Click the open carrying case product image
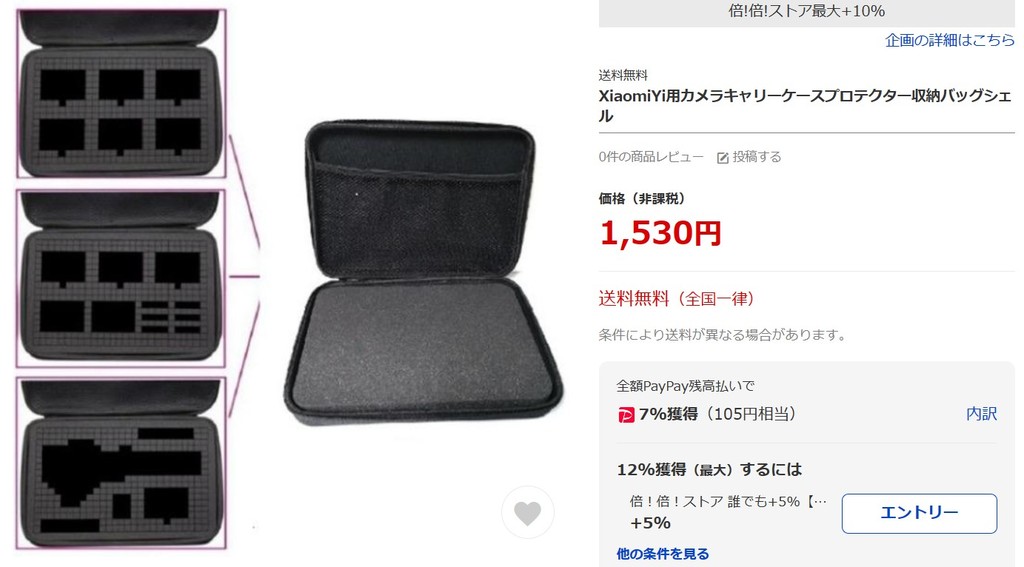 point(423,271)
